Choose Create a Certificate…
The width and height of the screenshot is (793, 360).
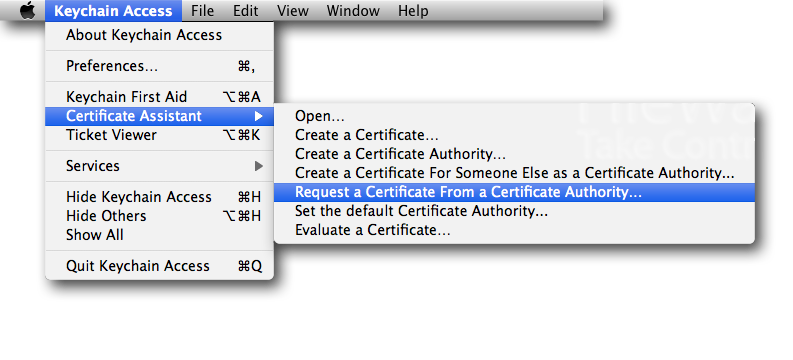(x=514, y=136)
